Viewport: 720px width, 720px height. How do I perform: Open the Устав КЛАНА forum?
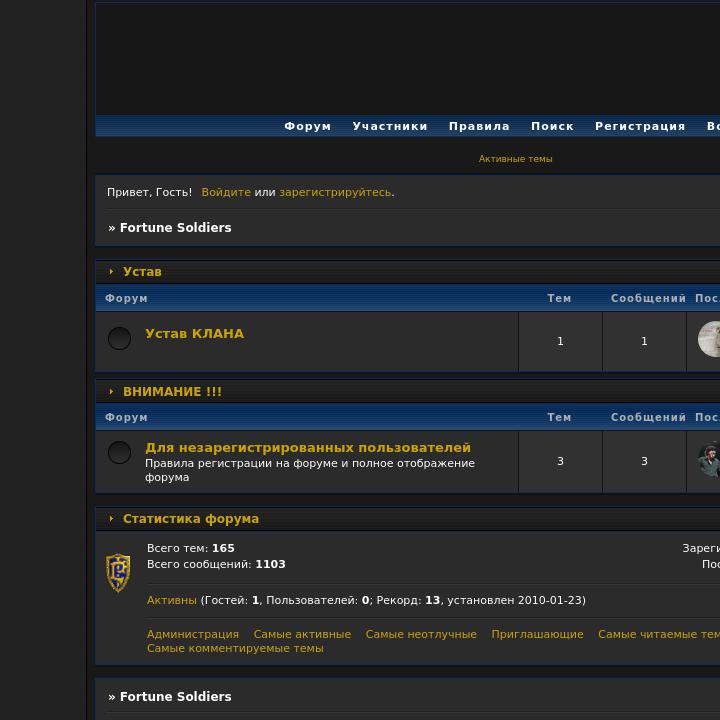pos(194,333)
